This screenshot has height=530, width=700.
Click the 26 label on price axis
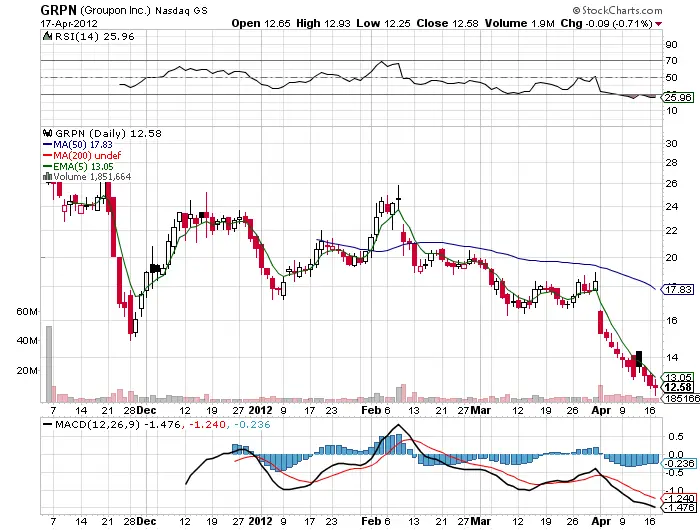(x=671, y=184)
